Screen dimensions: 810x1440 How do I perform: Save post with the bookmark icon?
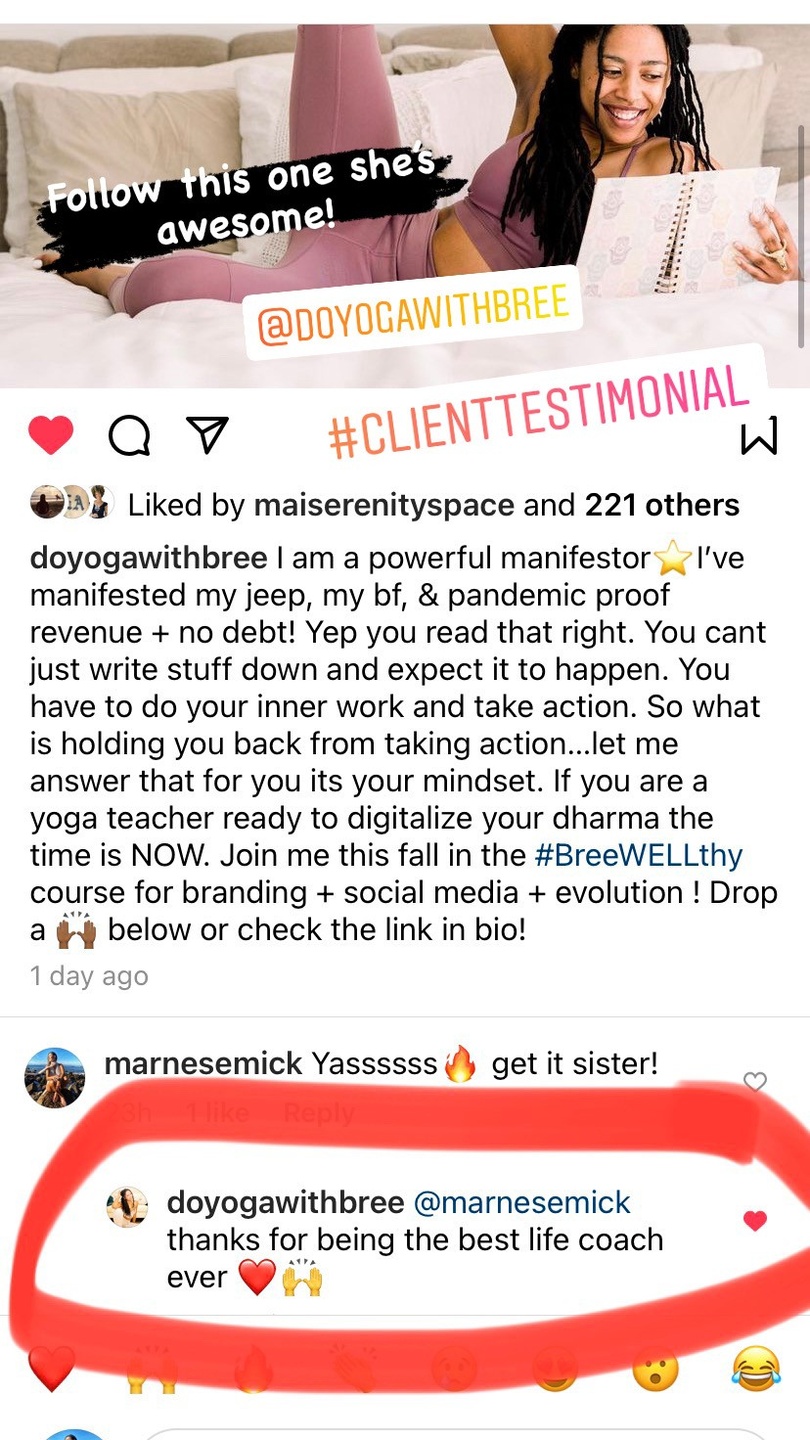click(759, 437)
